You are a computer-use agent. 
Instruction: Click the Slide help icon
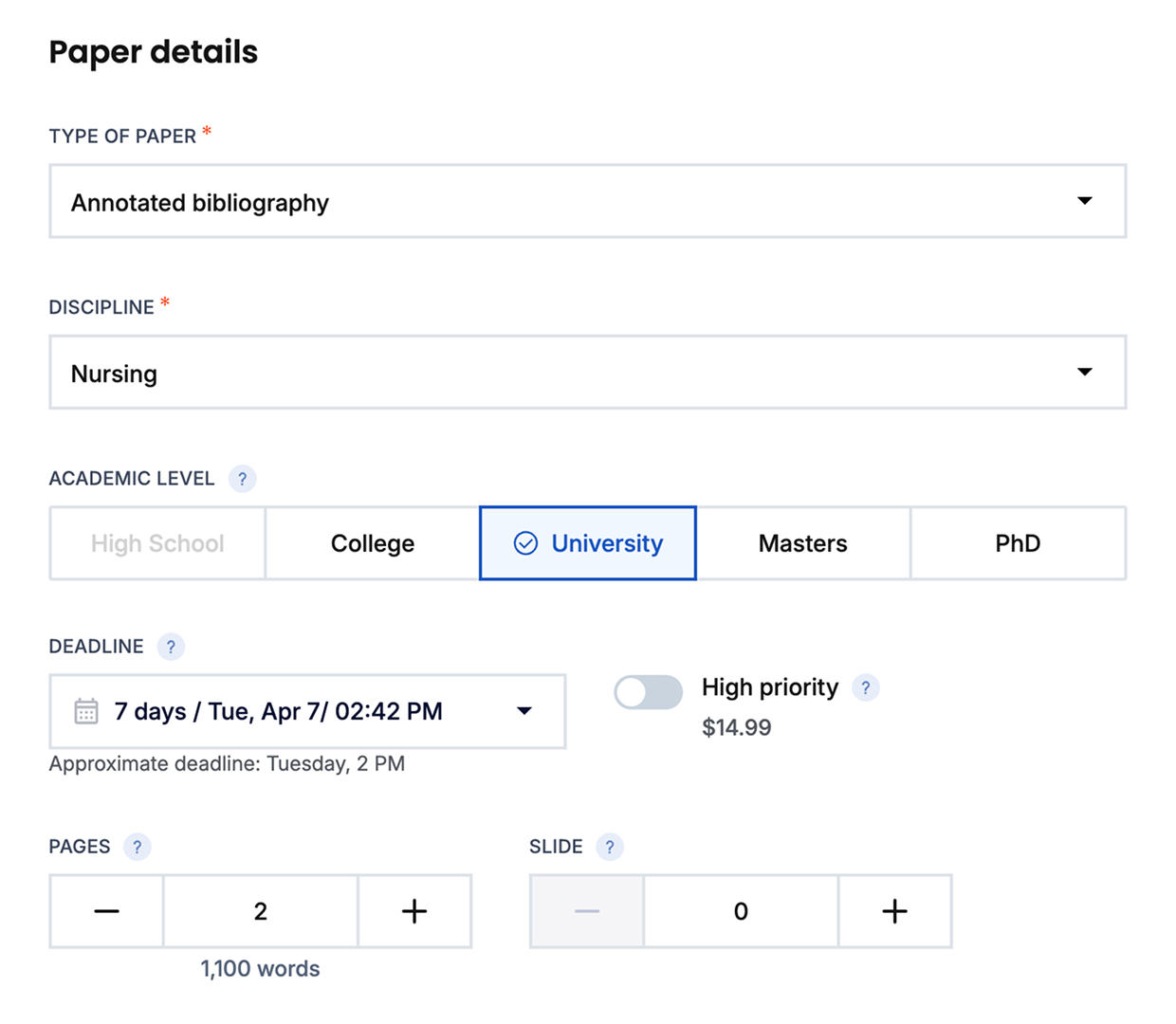click(610, 847)
